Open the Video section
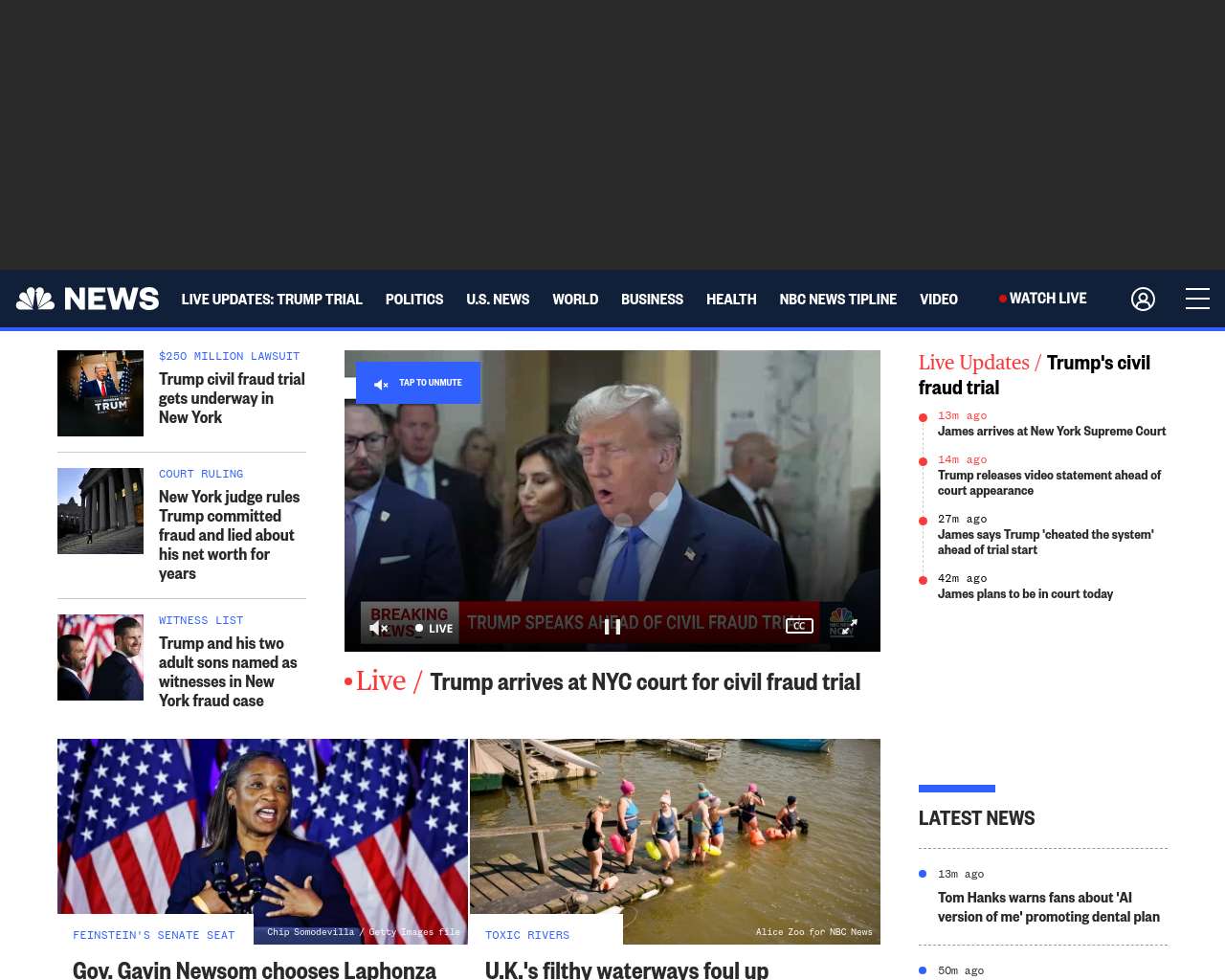The image size is (1225, 980). [x=939, y=300]
